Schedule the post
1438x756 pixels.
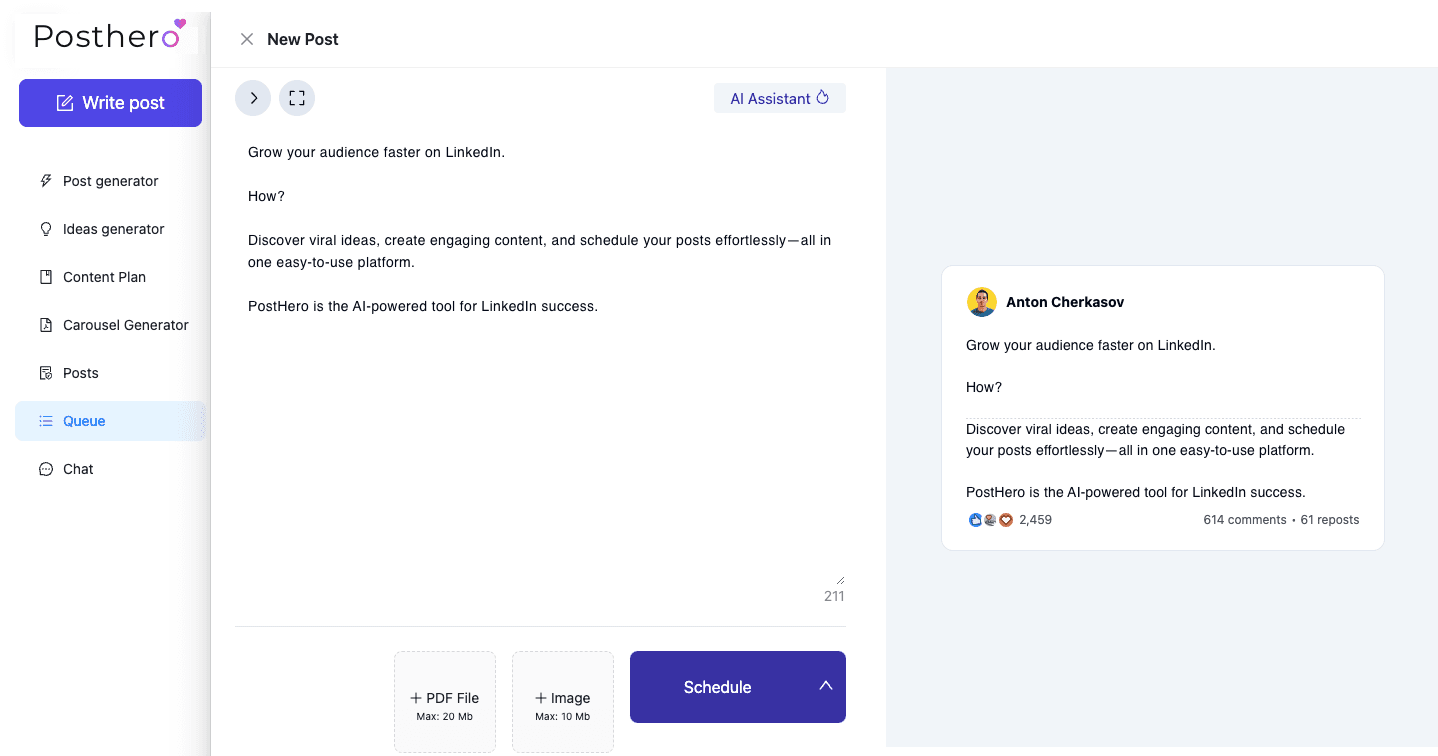pyautogui.click(x=717, y=687)
